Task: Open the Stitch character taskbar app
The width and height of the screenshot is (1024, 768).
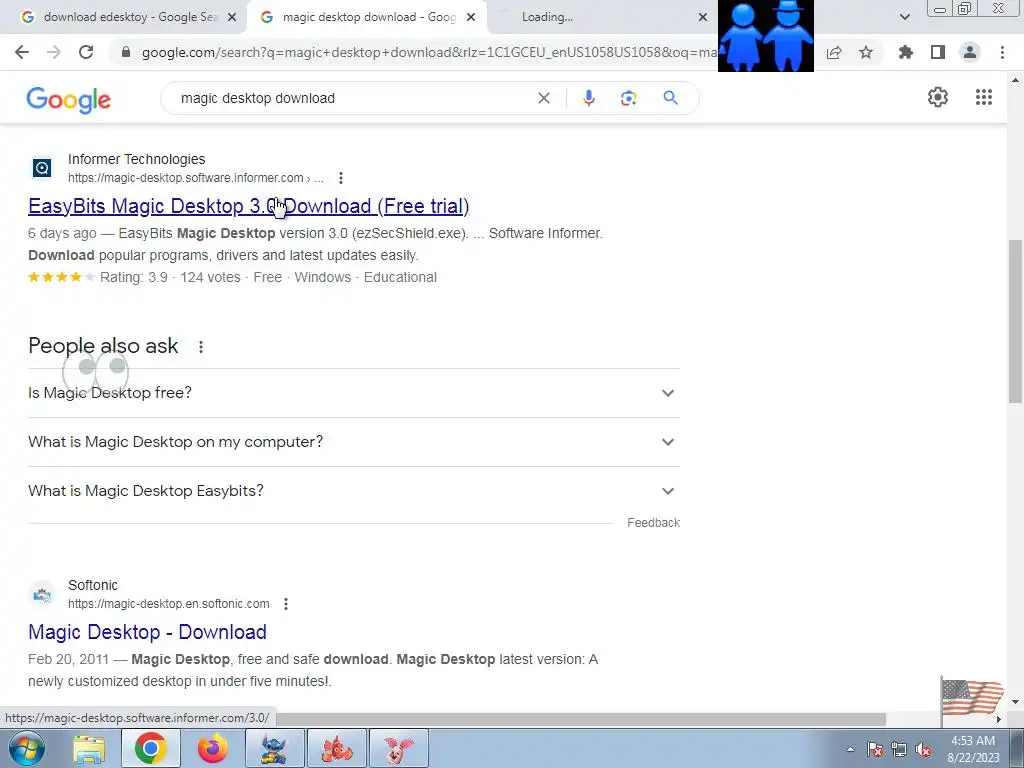Action: point(274,748)
